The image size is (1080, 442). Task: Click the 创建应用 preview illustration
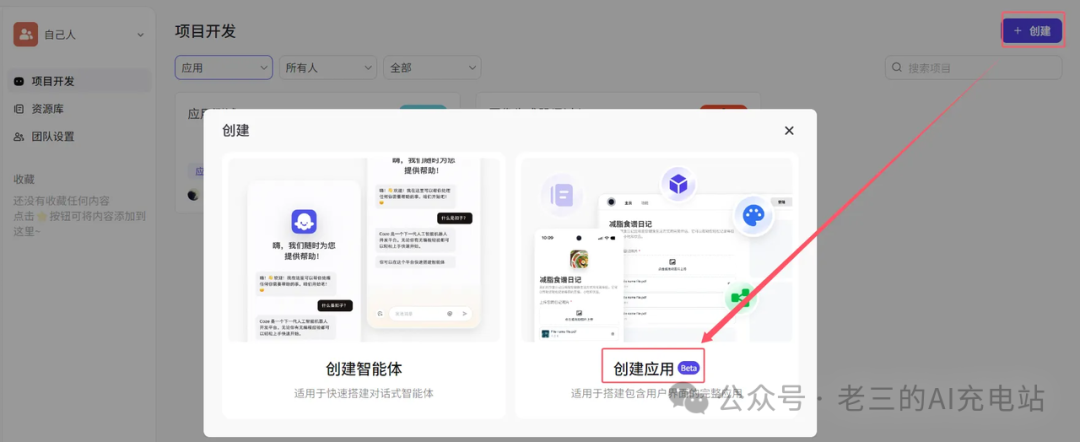656,249
